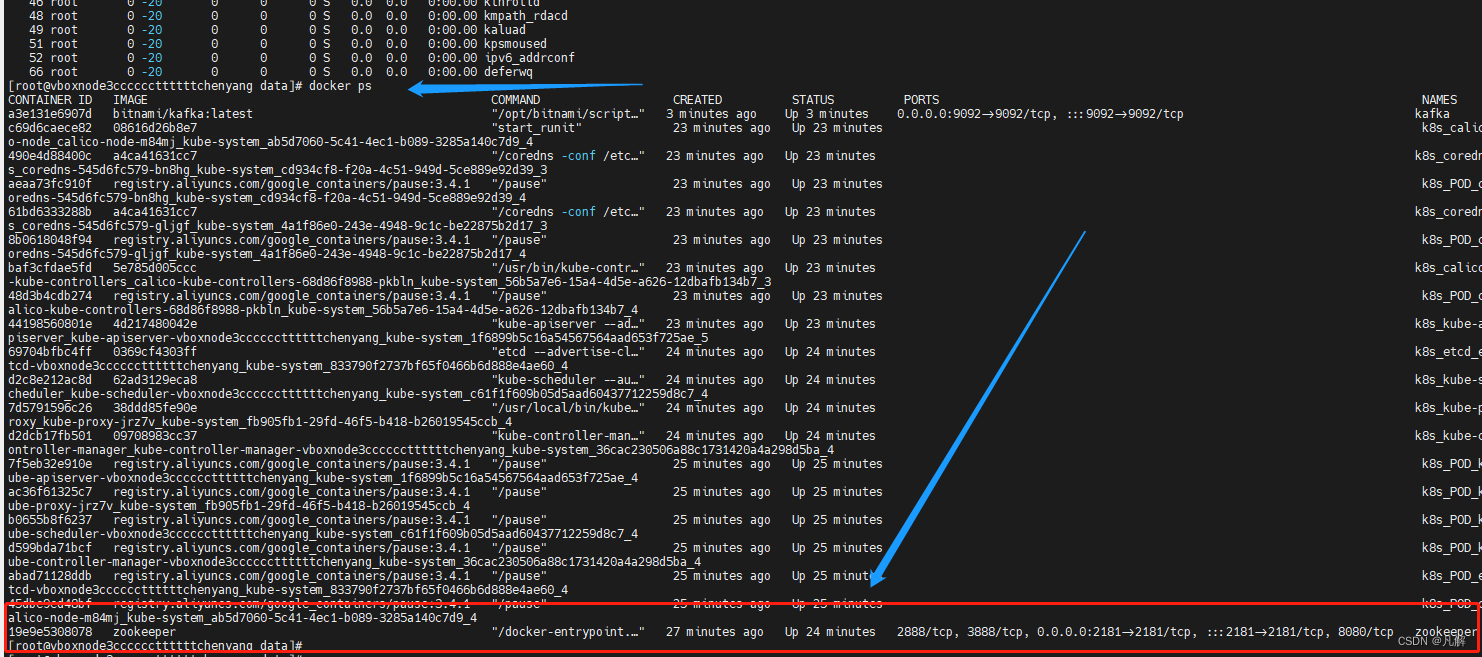Viewport: 1482px width, 657px height.
Task: Click the '3 minutes ago' created value
Action: click(x=711, y=114)
